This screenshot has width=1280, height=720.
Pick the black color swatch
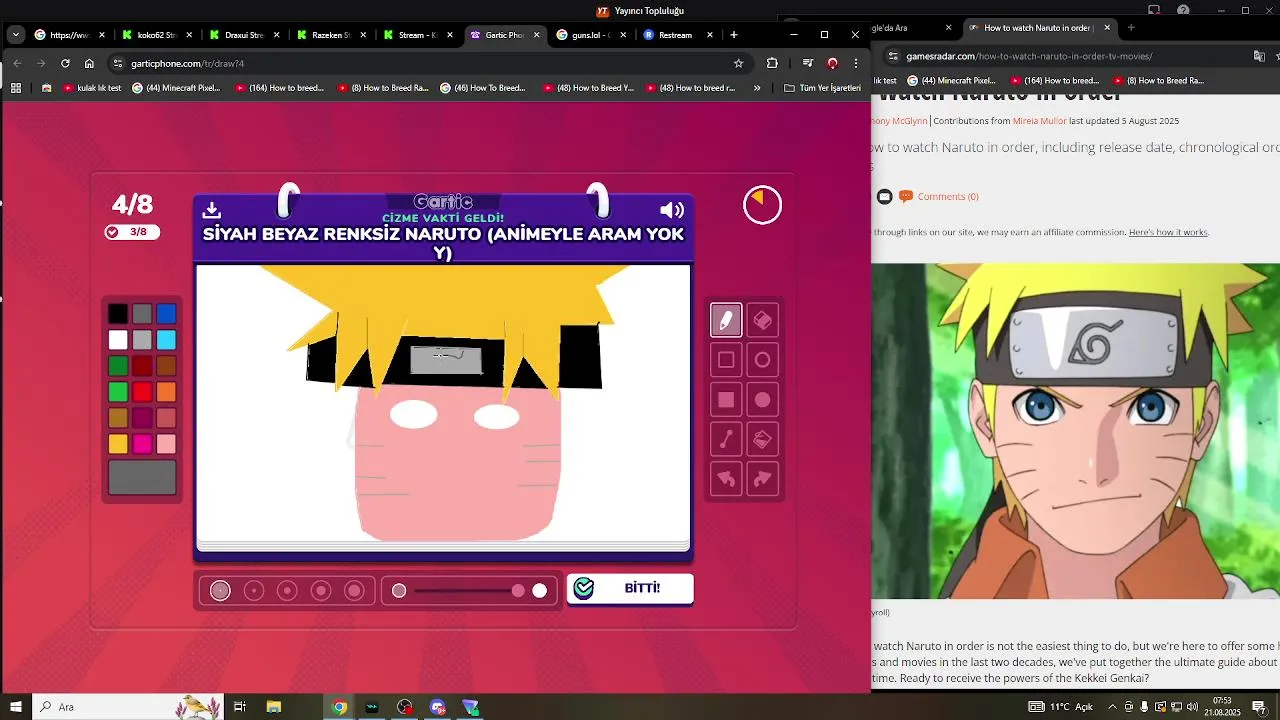[x=118, y=314]
